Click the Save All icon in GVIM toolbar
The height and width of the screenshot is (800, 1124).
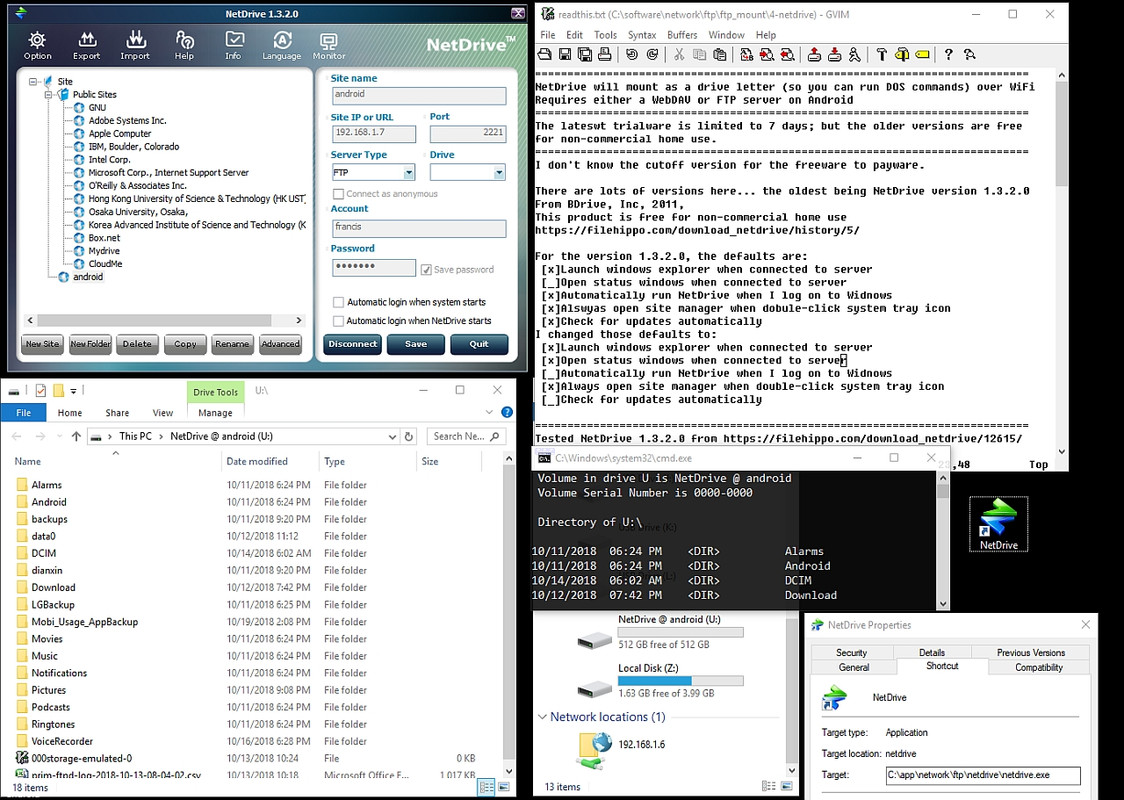[585, 54]
